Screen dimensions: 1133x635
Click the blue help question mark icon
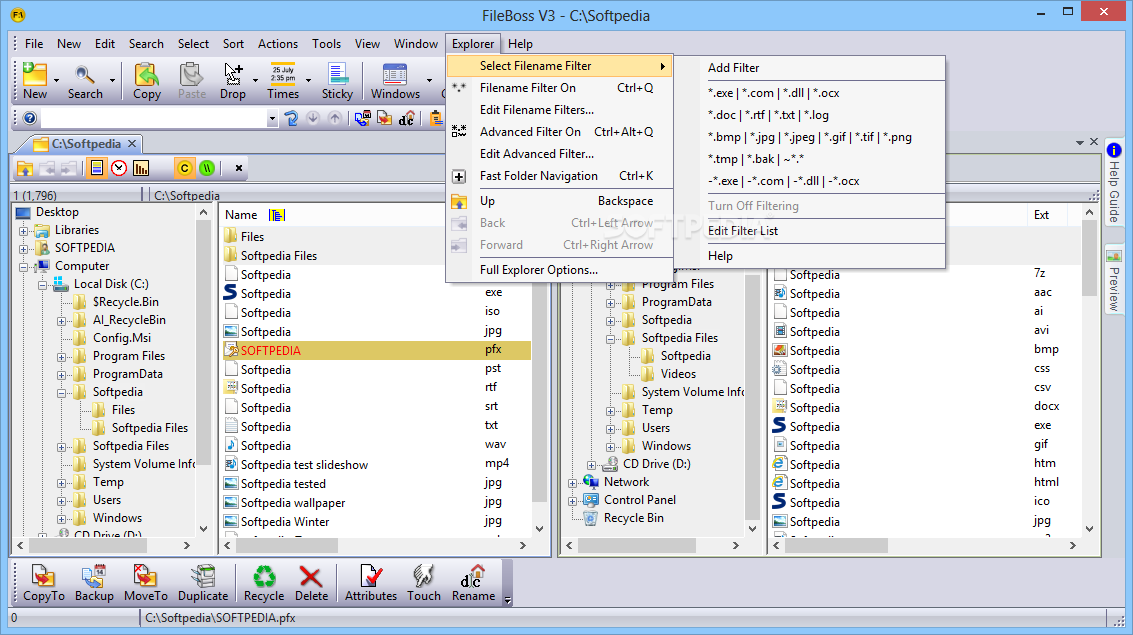pos(30,118)
